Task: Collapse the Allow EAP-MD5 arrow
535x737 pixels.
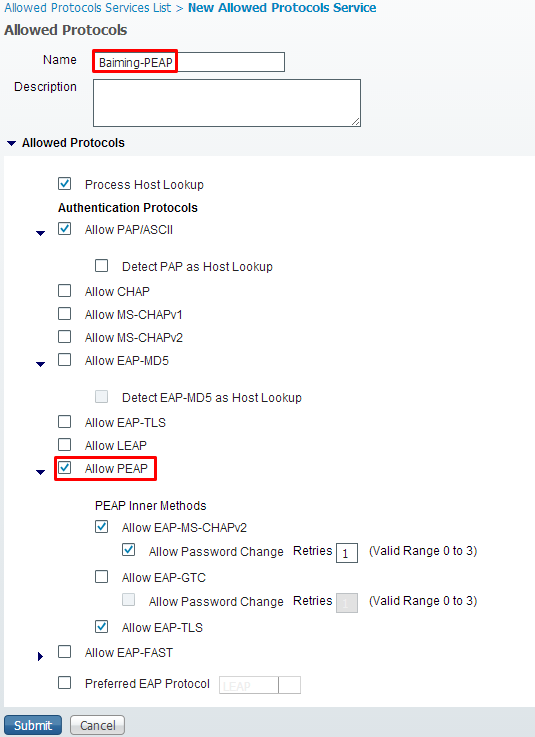Action: click(40, 364)
